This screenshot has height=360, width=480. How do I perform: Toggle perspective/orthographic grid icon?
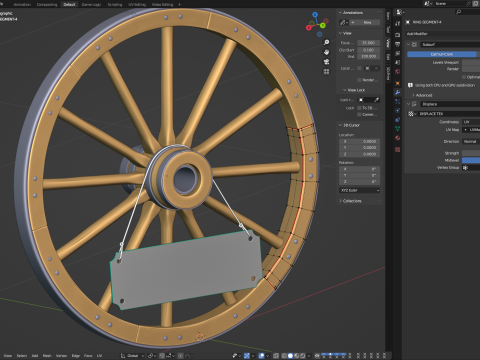click(326, 72)
